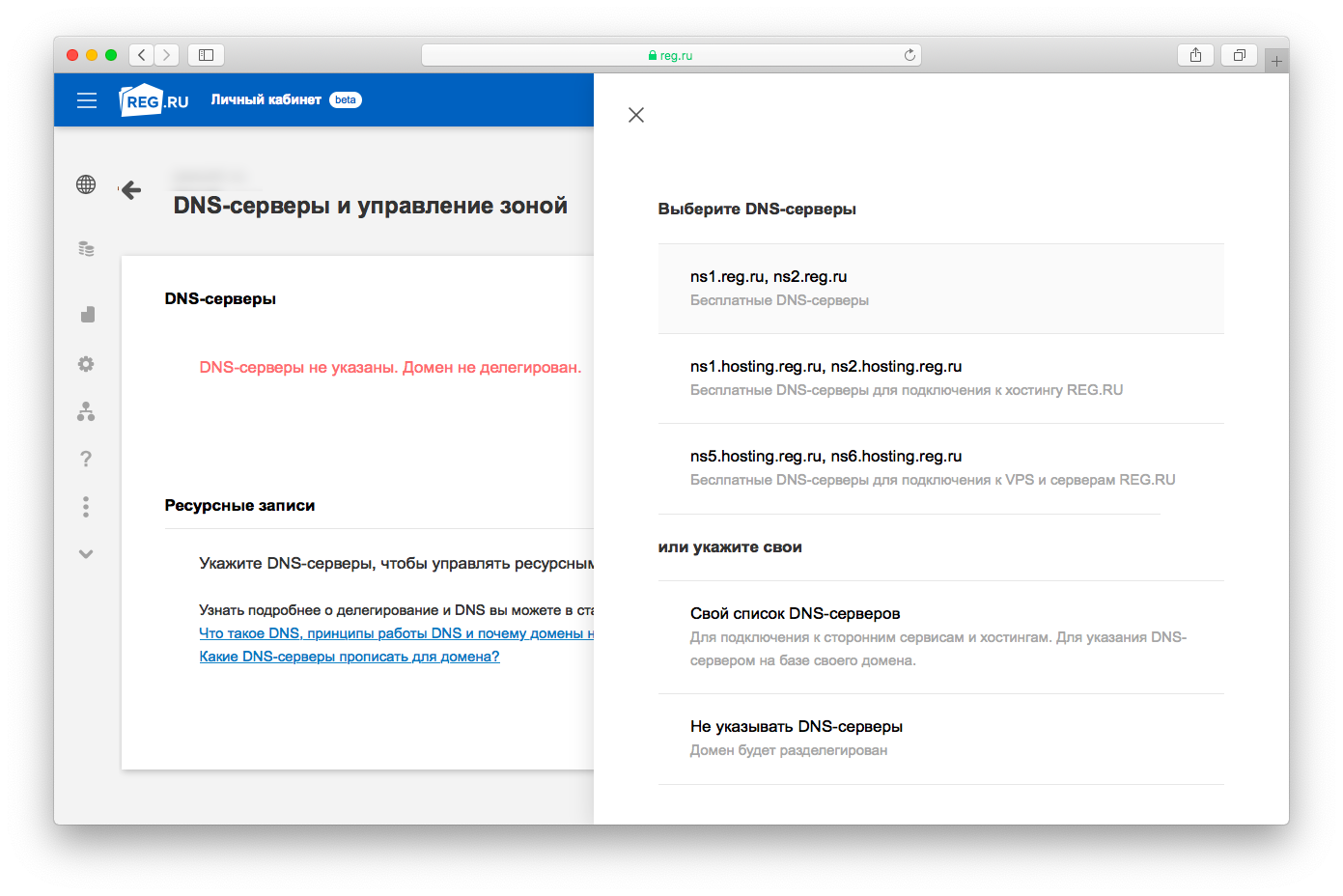Choose Не указывать DNS-серверы option
This screenshot has height=896, width=1343.
pos(940,739)
